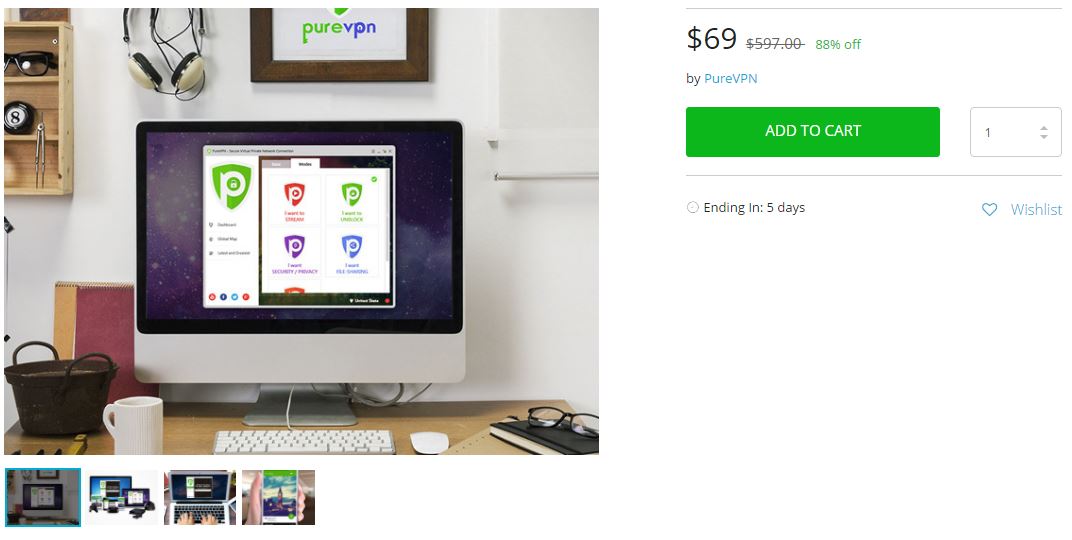Select the red Stream shield icon
Image resolution: width=1072 pixels, height=540 pixels.
[x=294, y=194]
